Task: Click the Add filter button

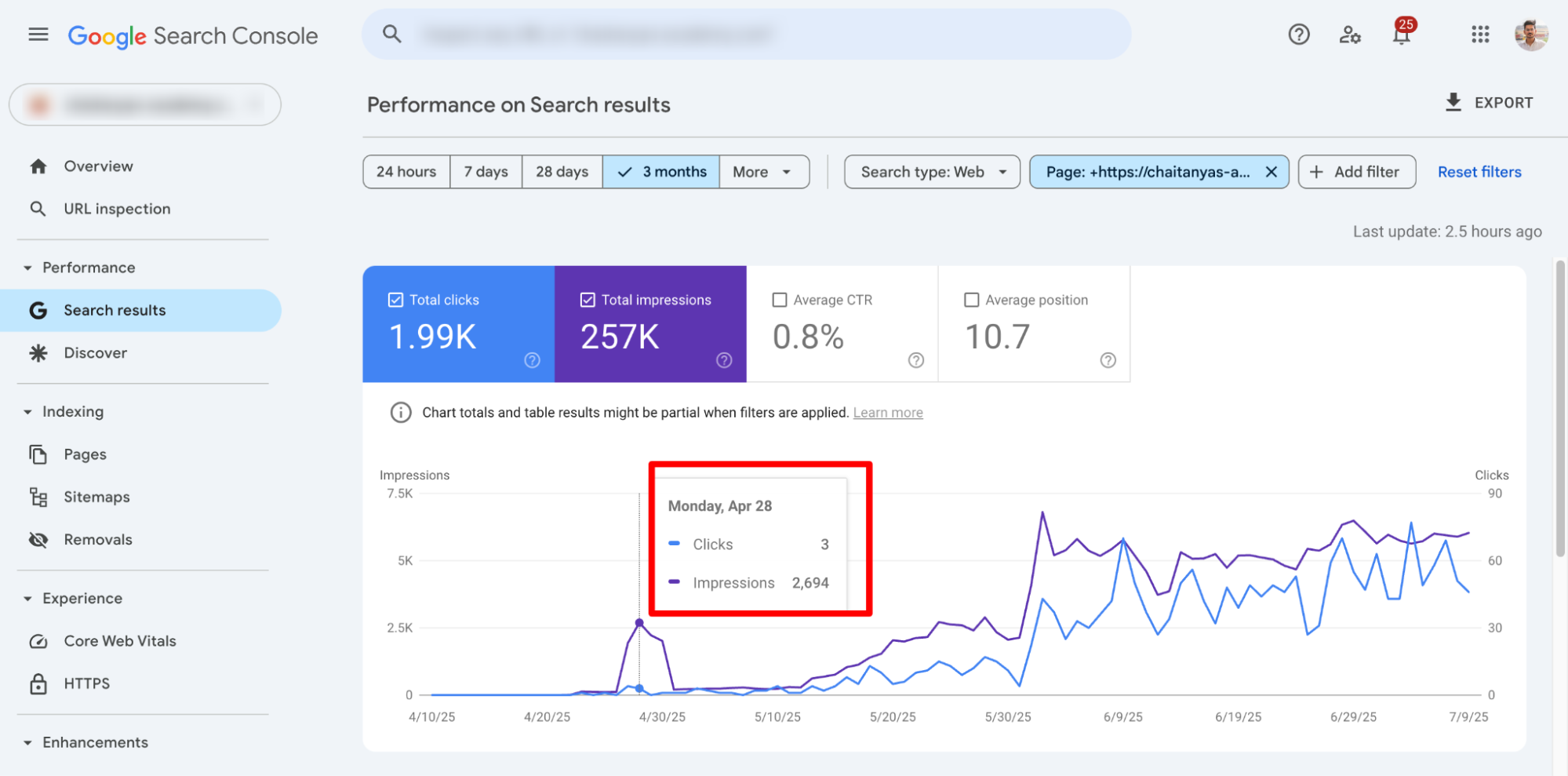Action: click(x=1356, y=171)
